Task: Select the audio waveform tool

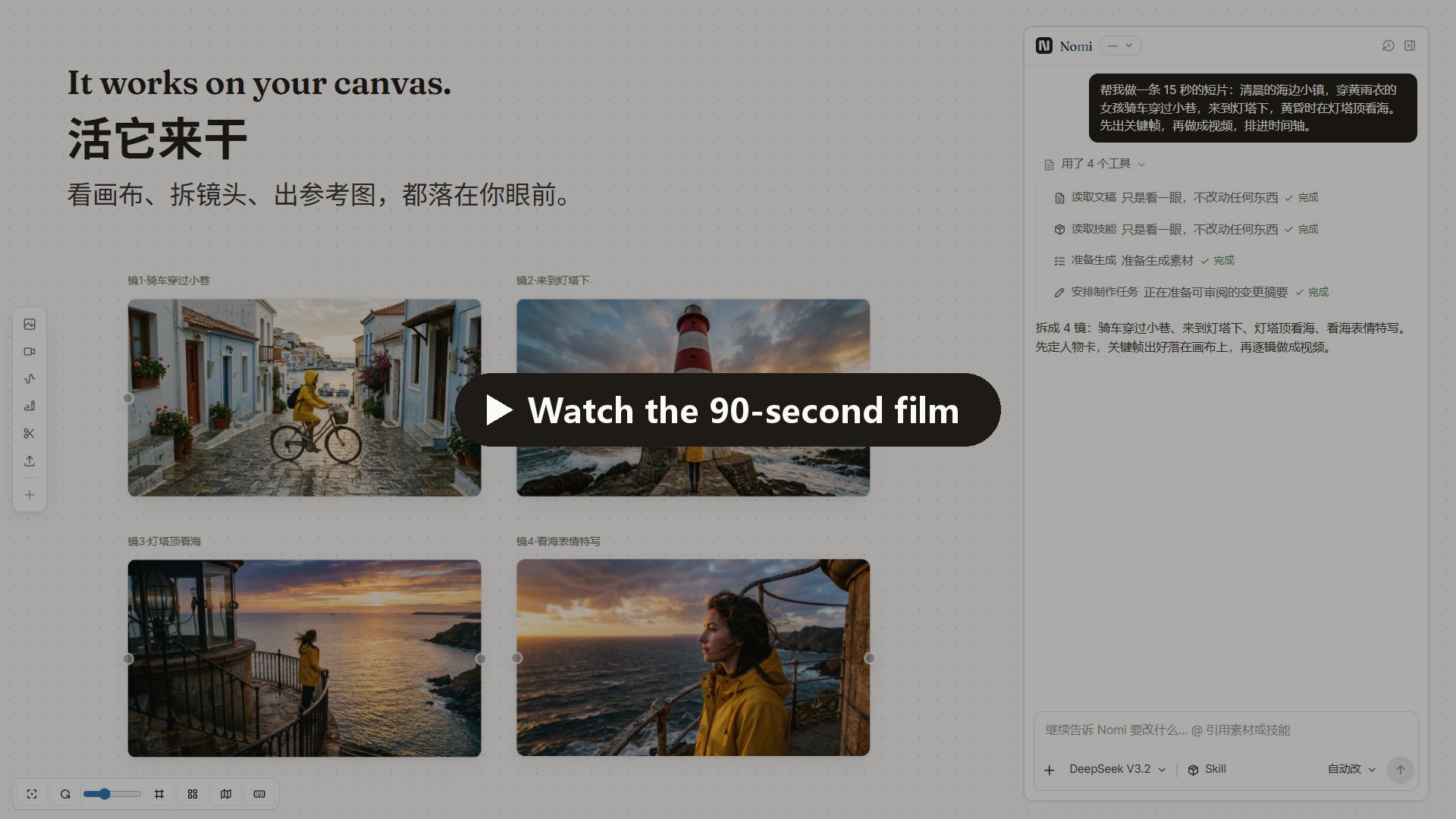Action: tap(30, 379)
